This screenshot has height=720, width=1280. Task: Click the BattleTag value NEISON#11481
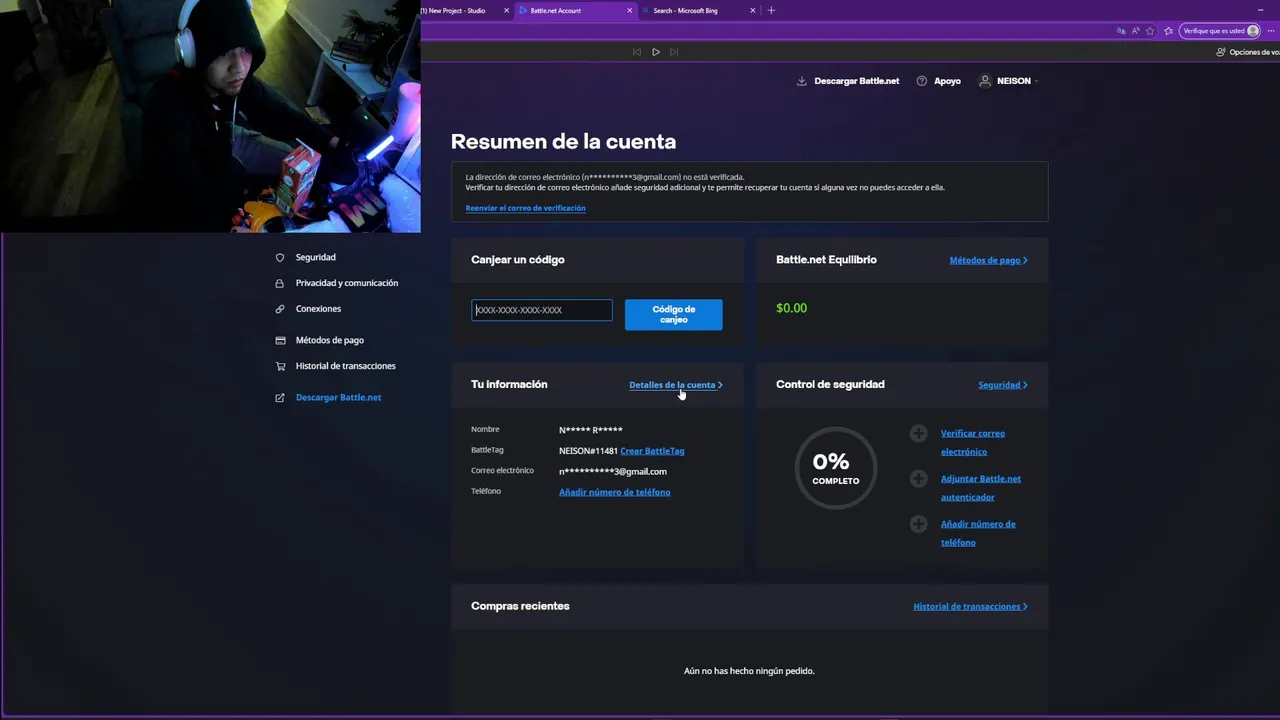click(588, 451)
